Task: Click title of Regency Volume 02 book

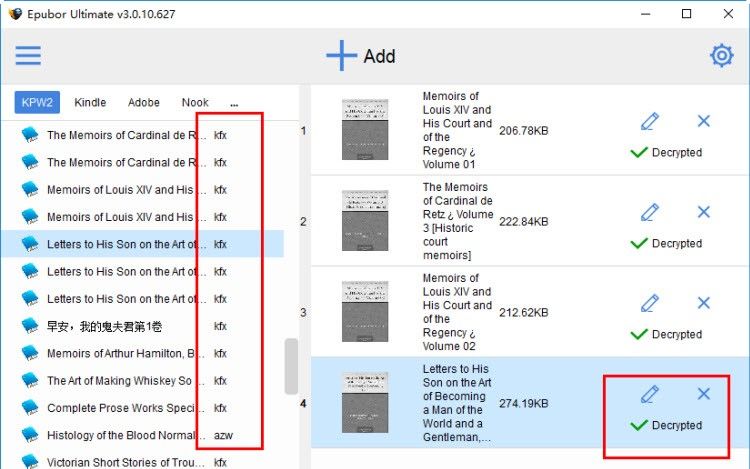Action: [457, 312]
